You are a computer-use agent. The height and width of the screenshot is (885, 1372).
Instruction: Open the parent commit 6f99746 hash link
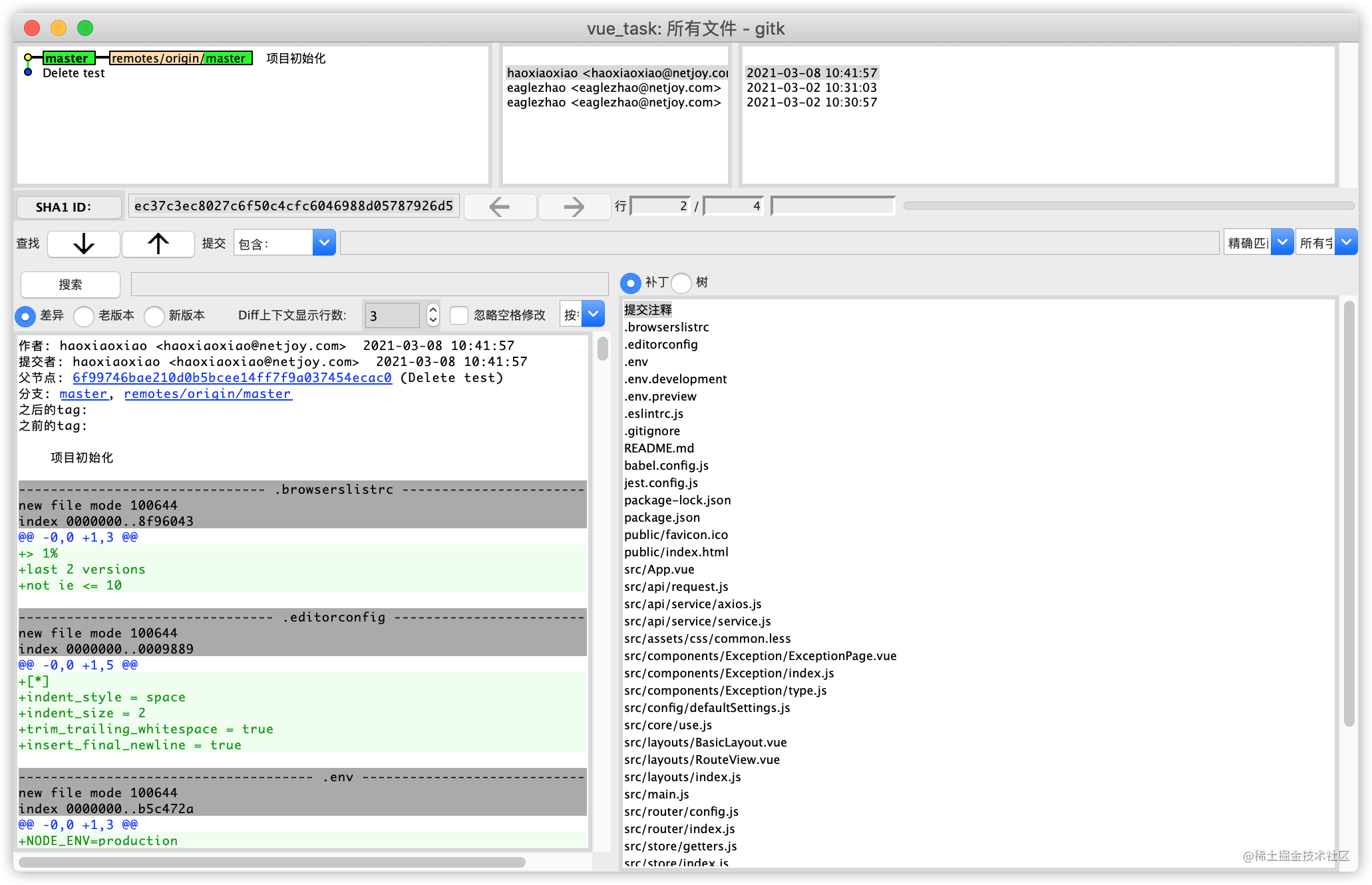point(232,378)
